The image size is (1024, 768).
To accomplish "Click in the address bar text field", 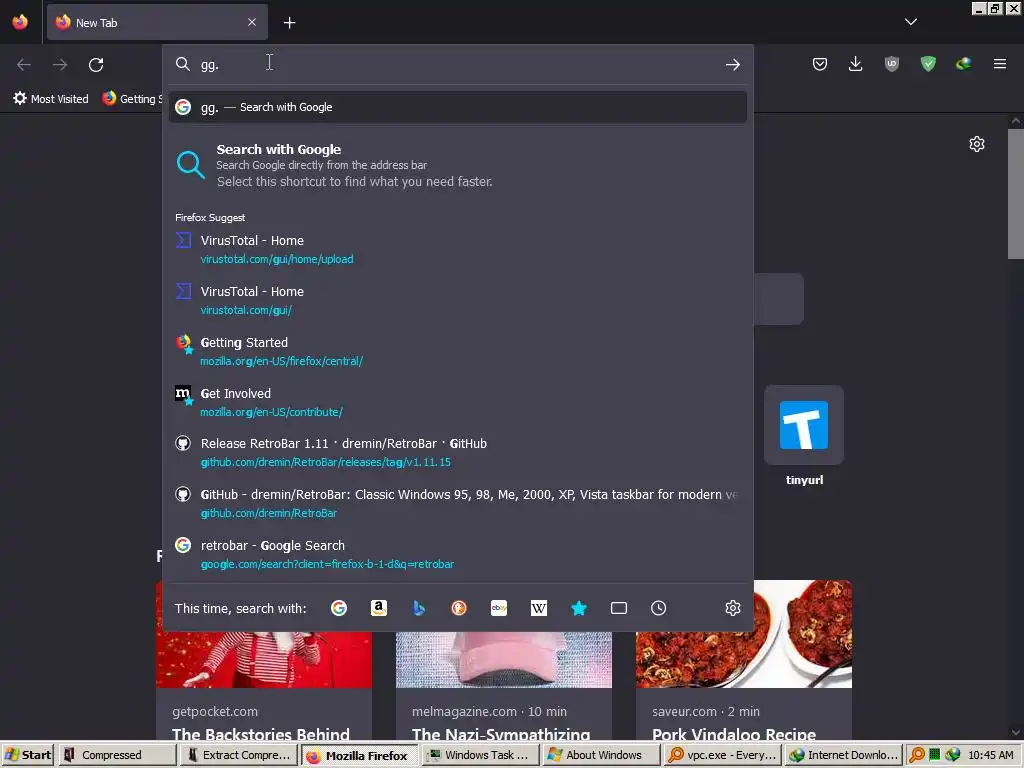I will coord(457,64).
